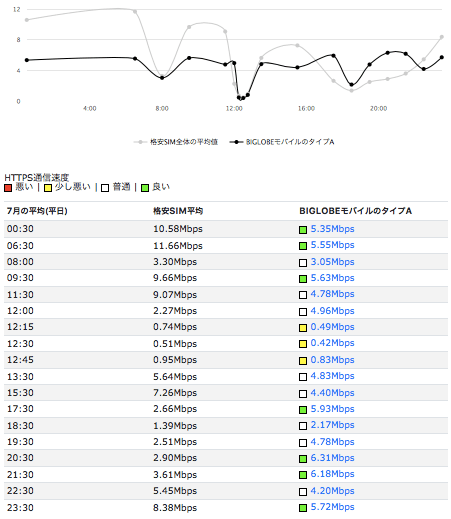Image resolution: width=451 pixels, height=519 pixels.
Task: Open the 6.31Mbps link for 20:30
Action: pyautogui.click(x=332, y=458)
